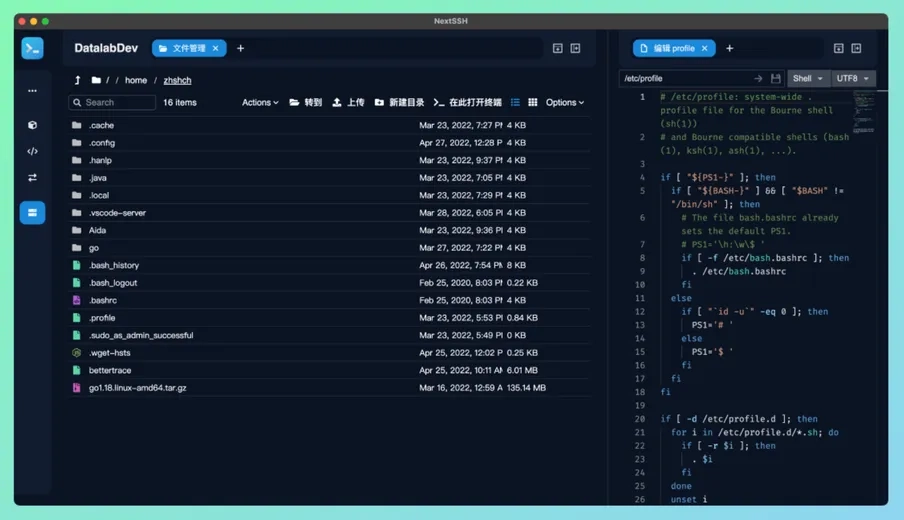Open the UTF8 encoding dropdown
This screenshot has width=904, height=520.
[853, 78]
